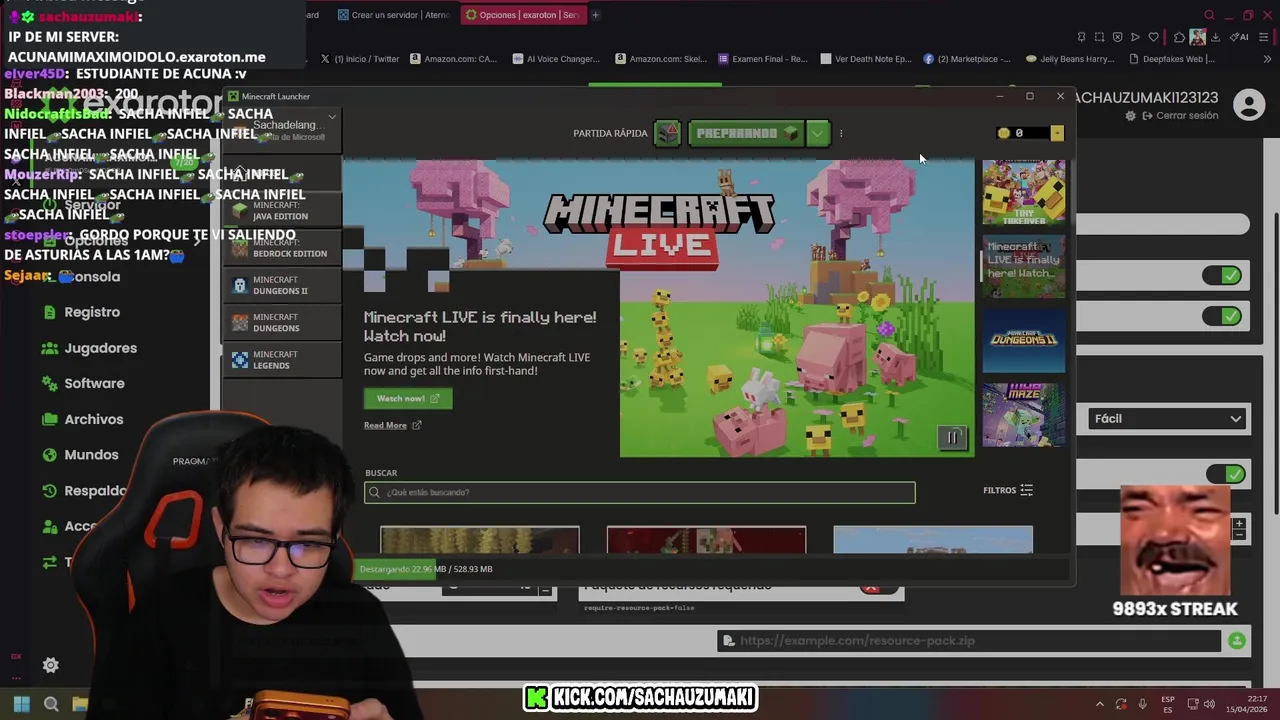This screenshot has width=1280, height=720.
Task: Toggle the first green switch in exaroton options
Action: coord(1222,276)
